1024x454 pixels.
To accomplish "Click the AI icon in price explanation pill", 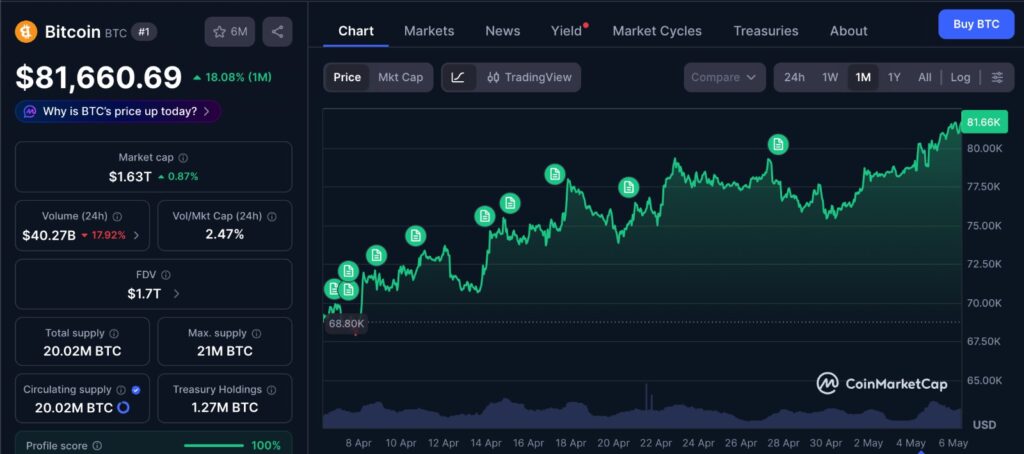I will click(x=30, y=112).
